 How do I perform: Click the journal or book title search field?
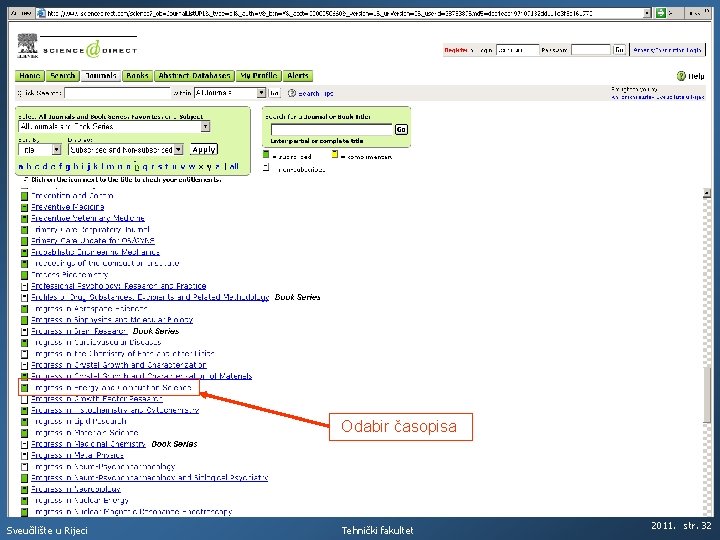tap(332, 130)
